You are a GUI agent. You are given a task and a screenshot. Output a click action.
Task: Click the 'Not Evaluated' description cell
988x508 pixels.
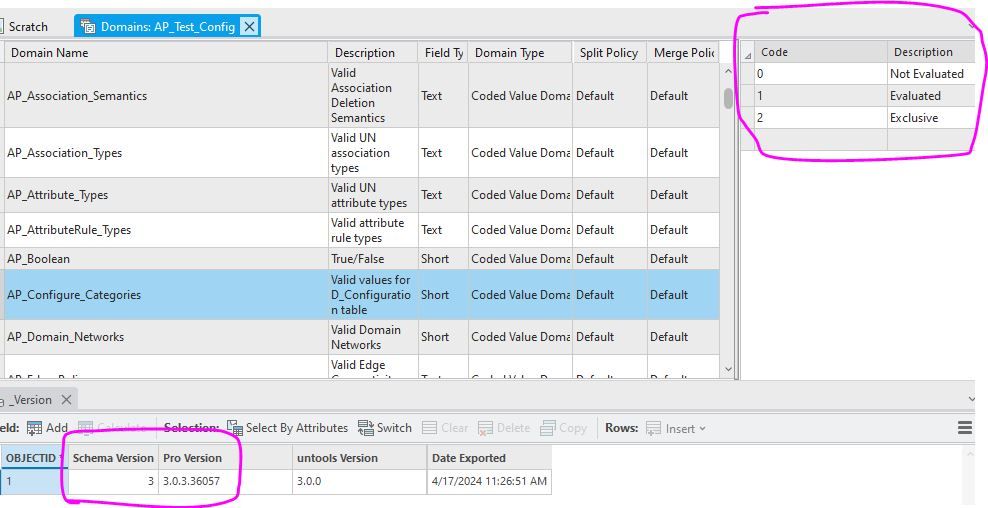tap(931, 74)
